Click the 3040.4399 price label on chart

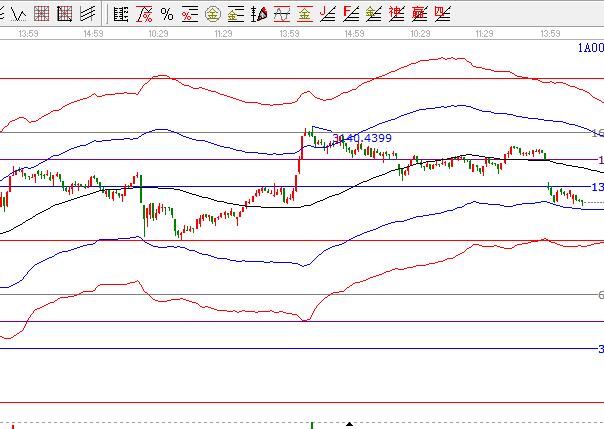(362, 138)
